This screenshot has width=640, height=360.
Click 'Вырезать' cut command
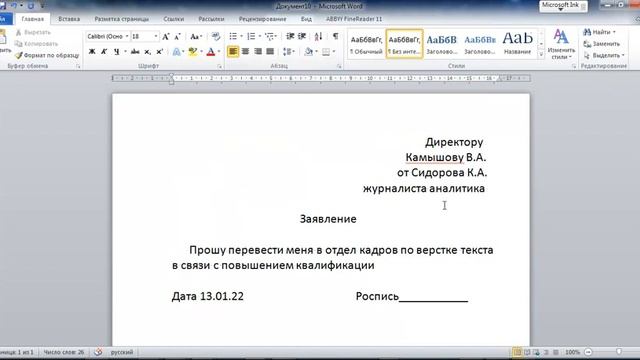33,32
